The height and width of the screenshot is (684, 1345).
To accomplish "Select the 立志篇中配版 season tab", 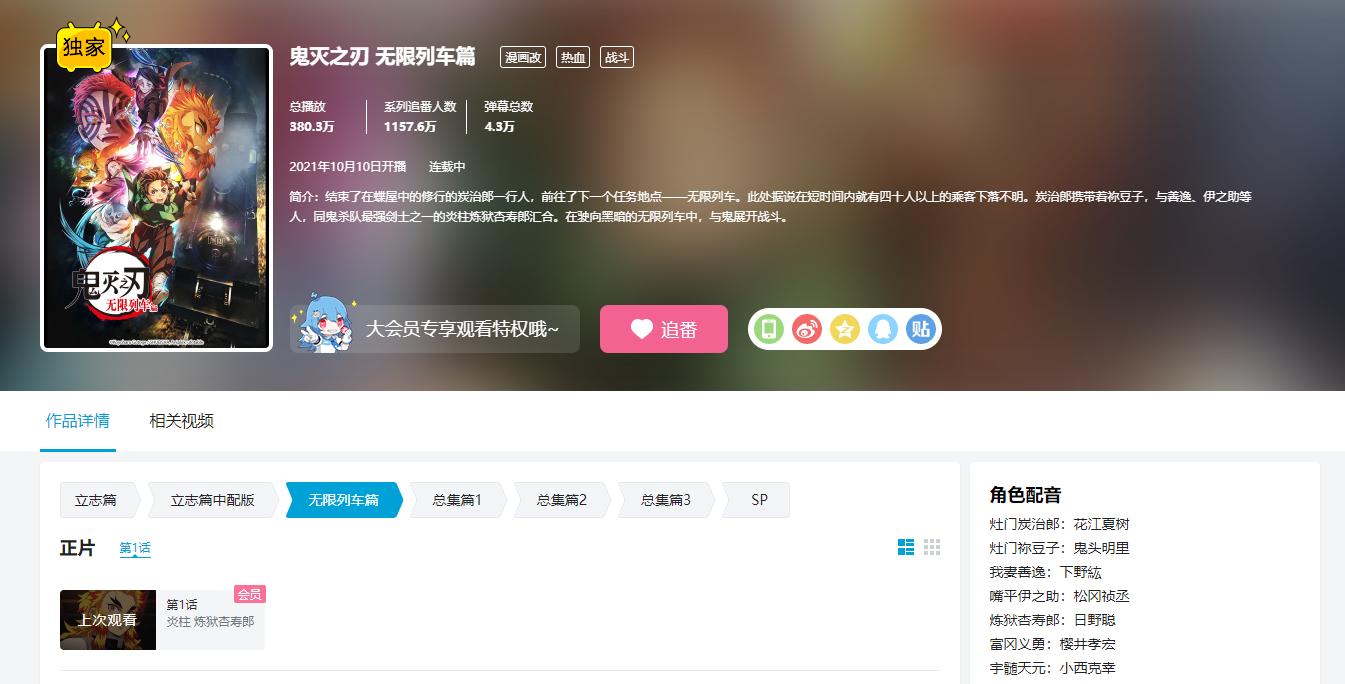I will (212, 500).
